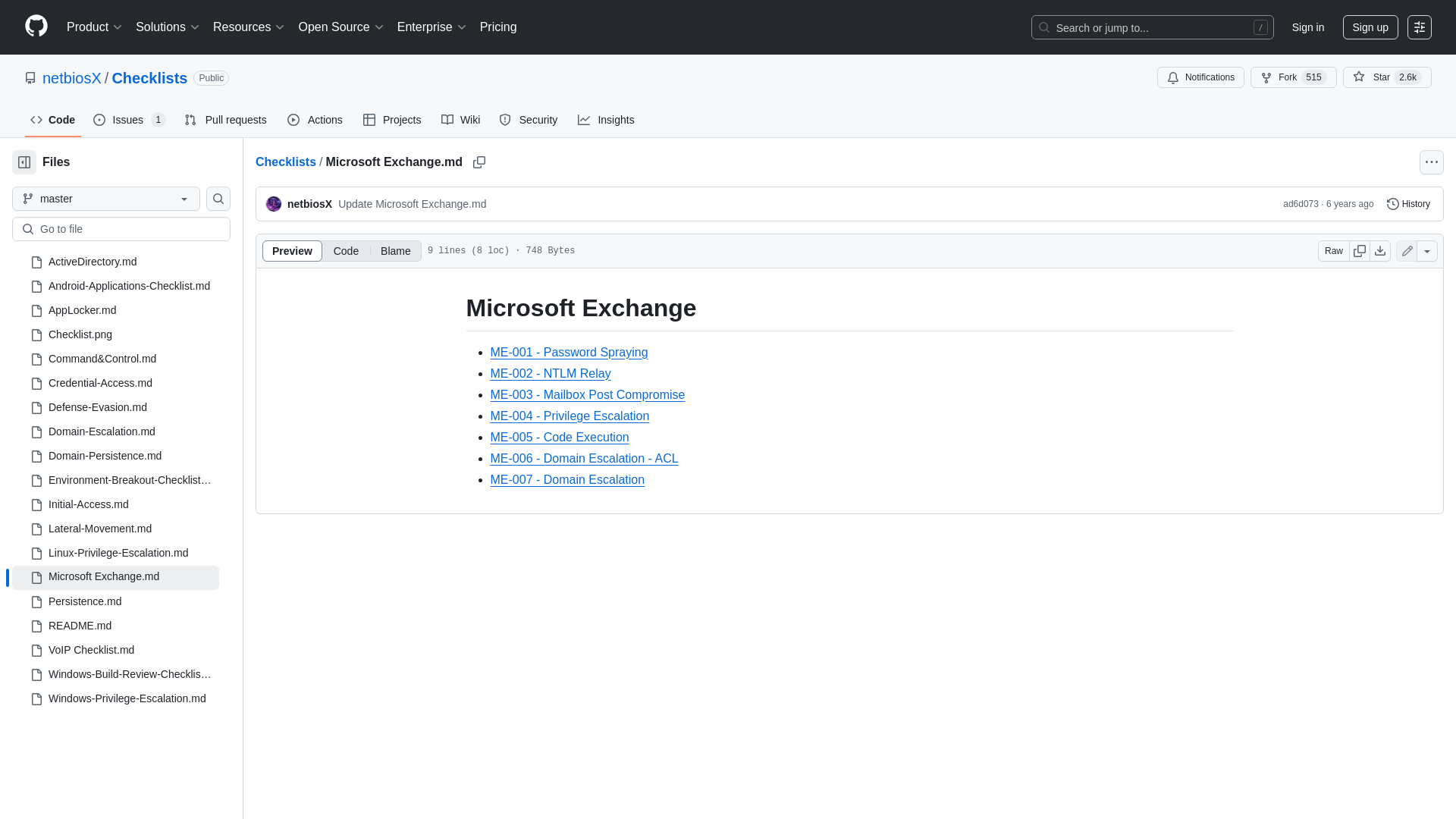Focus the Search or jump to field
The height and width of the screenshot is (819, 1456).
(x=1152, y=27)
